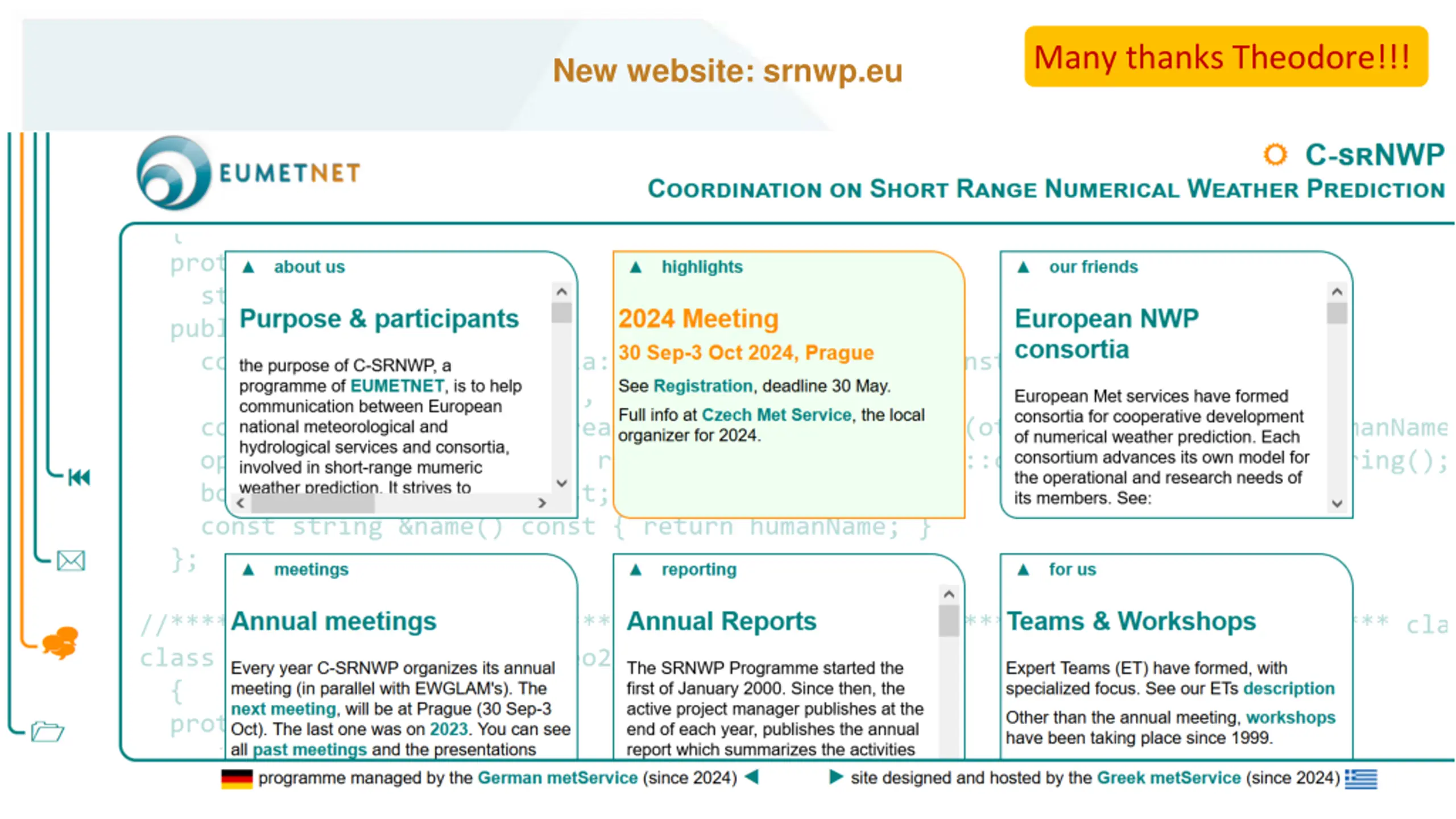Collapse the about us panel triangle
This screenshot has height=819, width=1456.
(x=248, y=267)
